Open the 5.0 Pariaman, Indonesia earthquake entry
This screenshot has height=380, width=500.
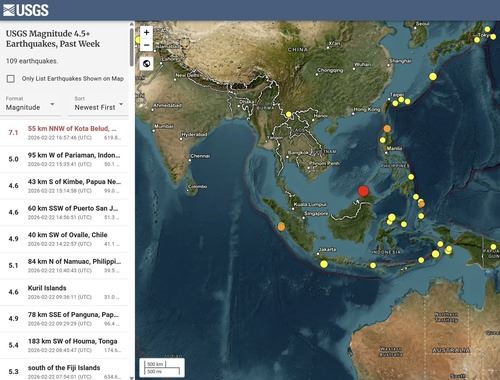64,159
